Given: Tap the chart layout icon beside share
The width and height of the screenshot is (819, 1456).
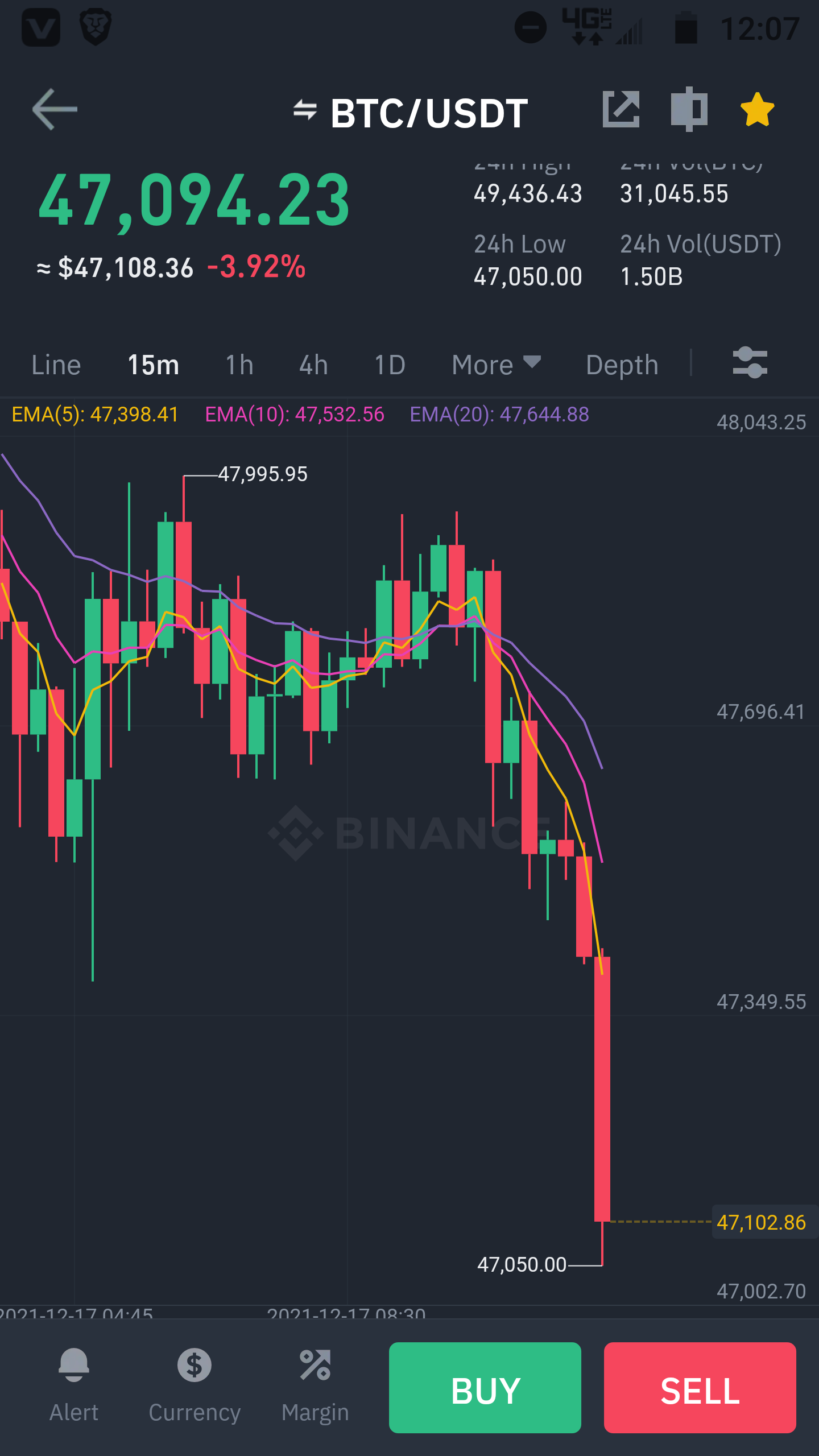Looking at the screenshot, I should click(x=689, y=109).
